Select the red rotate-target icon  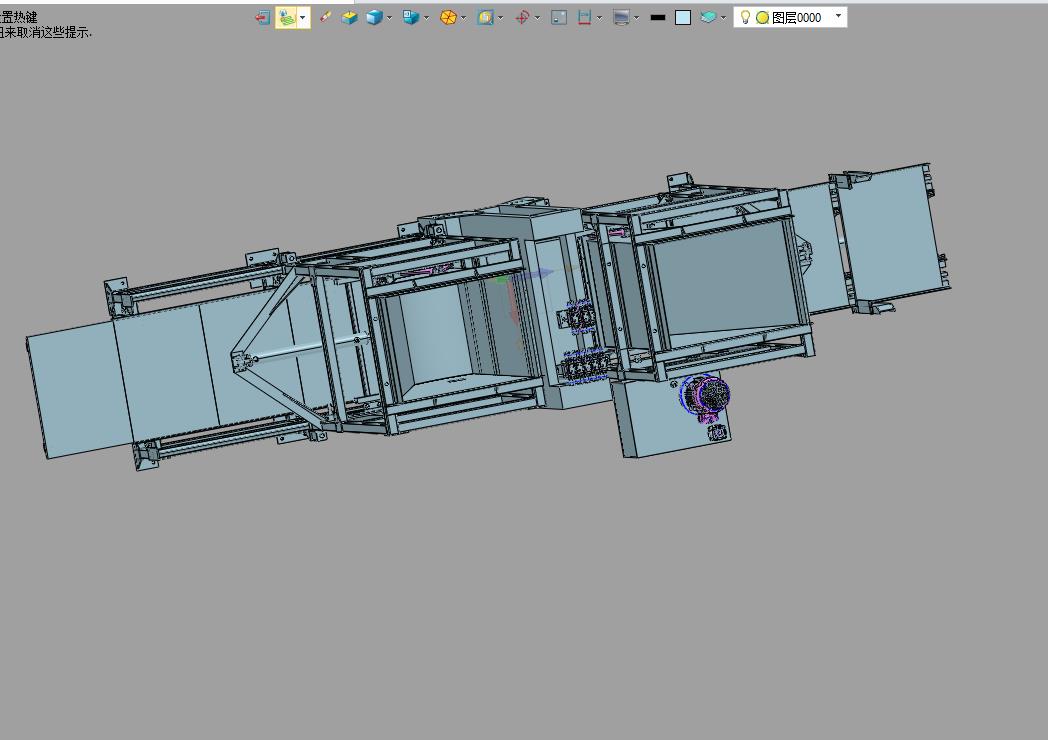pos(522,18)
